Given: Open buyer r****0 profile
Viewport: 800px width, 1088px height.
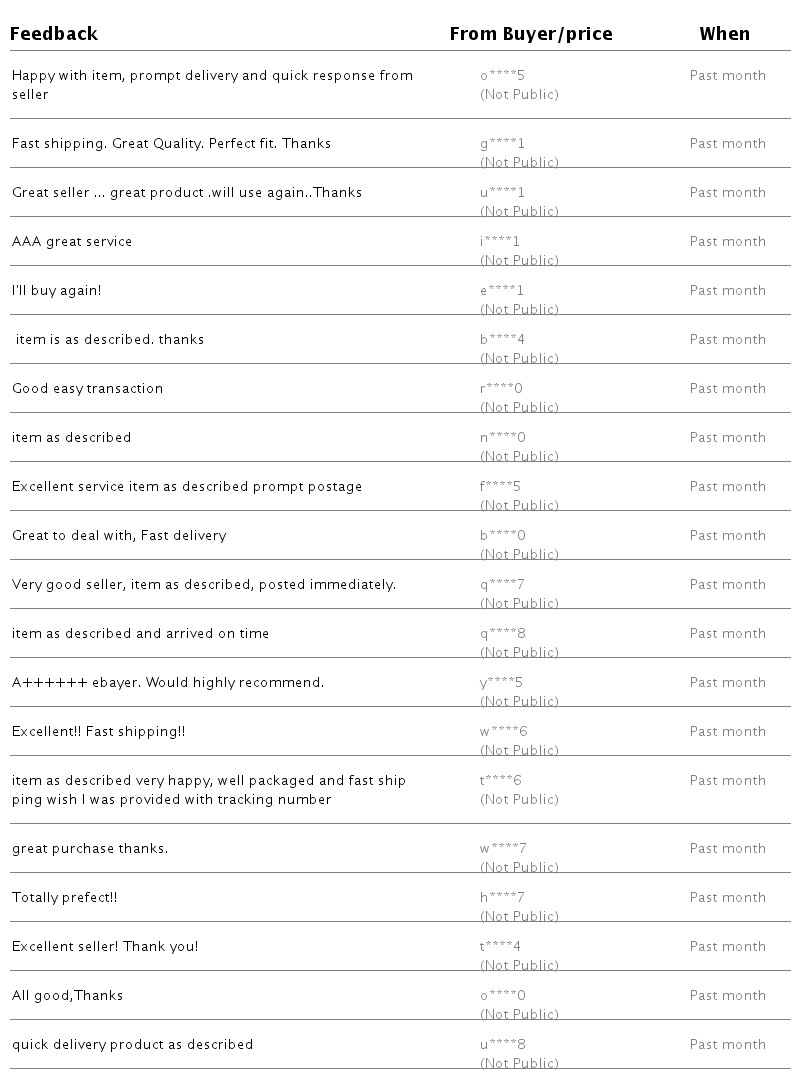Looking at the screenshot, I should 501,388.
